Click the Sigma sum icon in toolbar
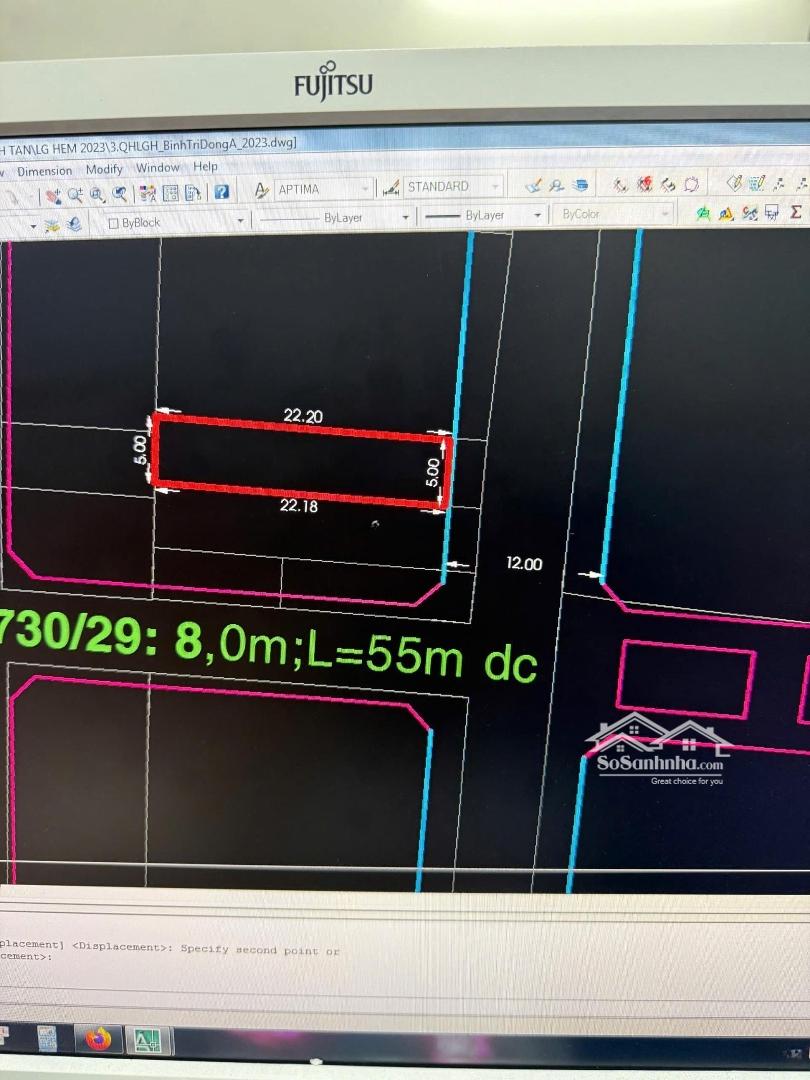Screen dimensions: 810x1080 pos(796,212)
